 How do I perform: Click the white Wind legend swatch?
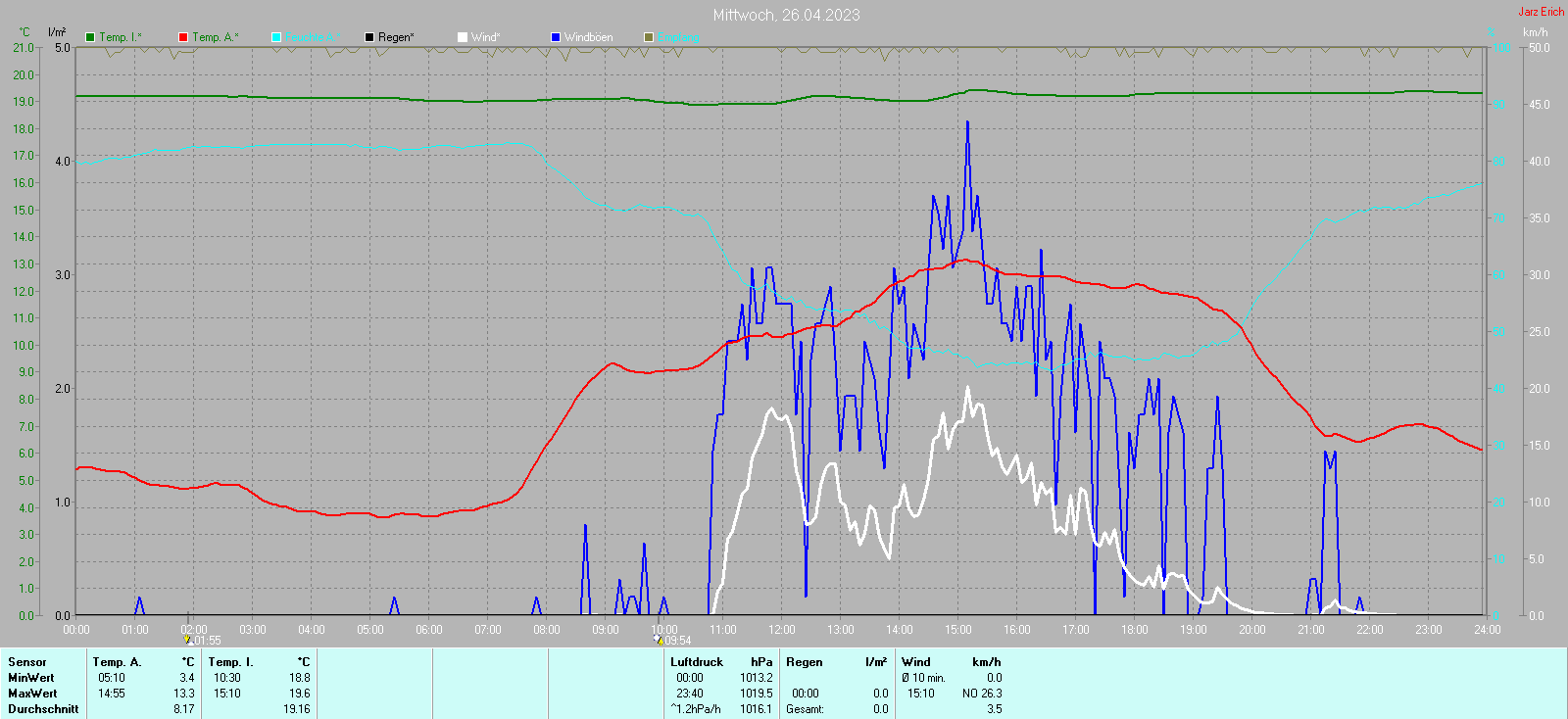tap(463, 37)
